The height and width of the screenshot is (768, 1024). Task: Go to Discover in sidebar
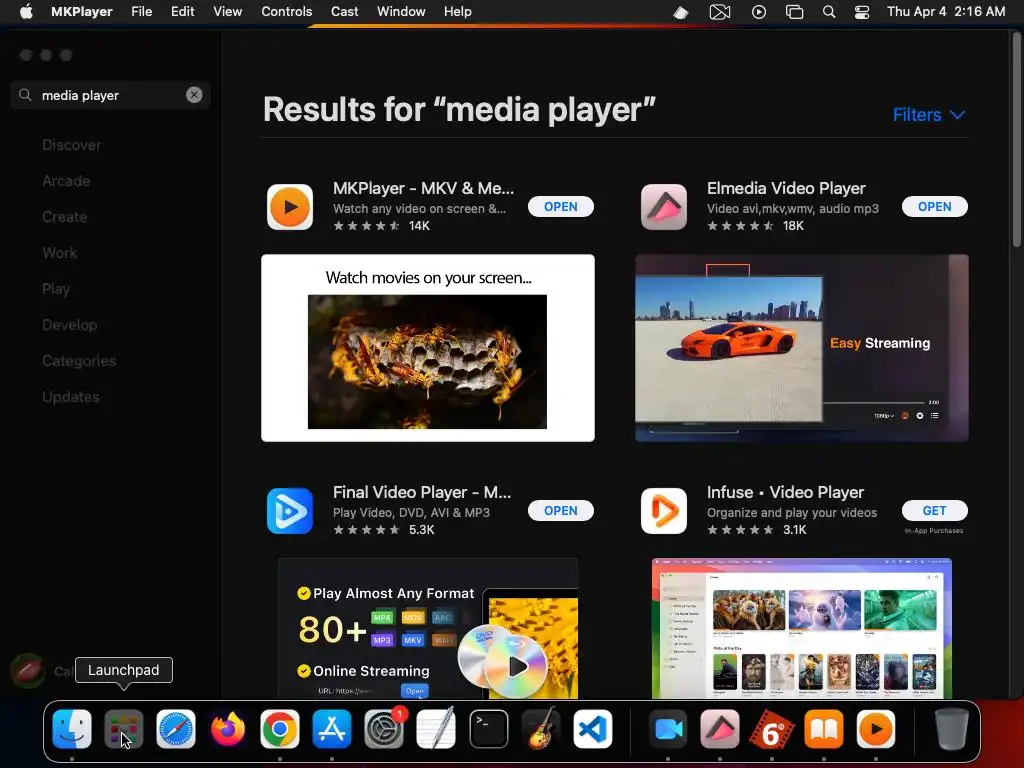[x=72, y=145]
